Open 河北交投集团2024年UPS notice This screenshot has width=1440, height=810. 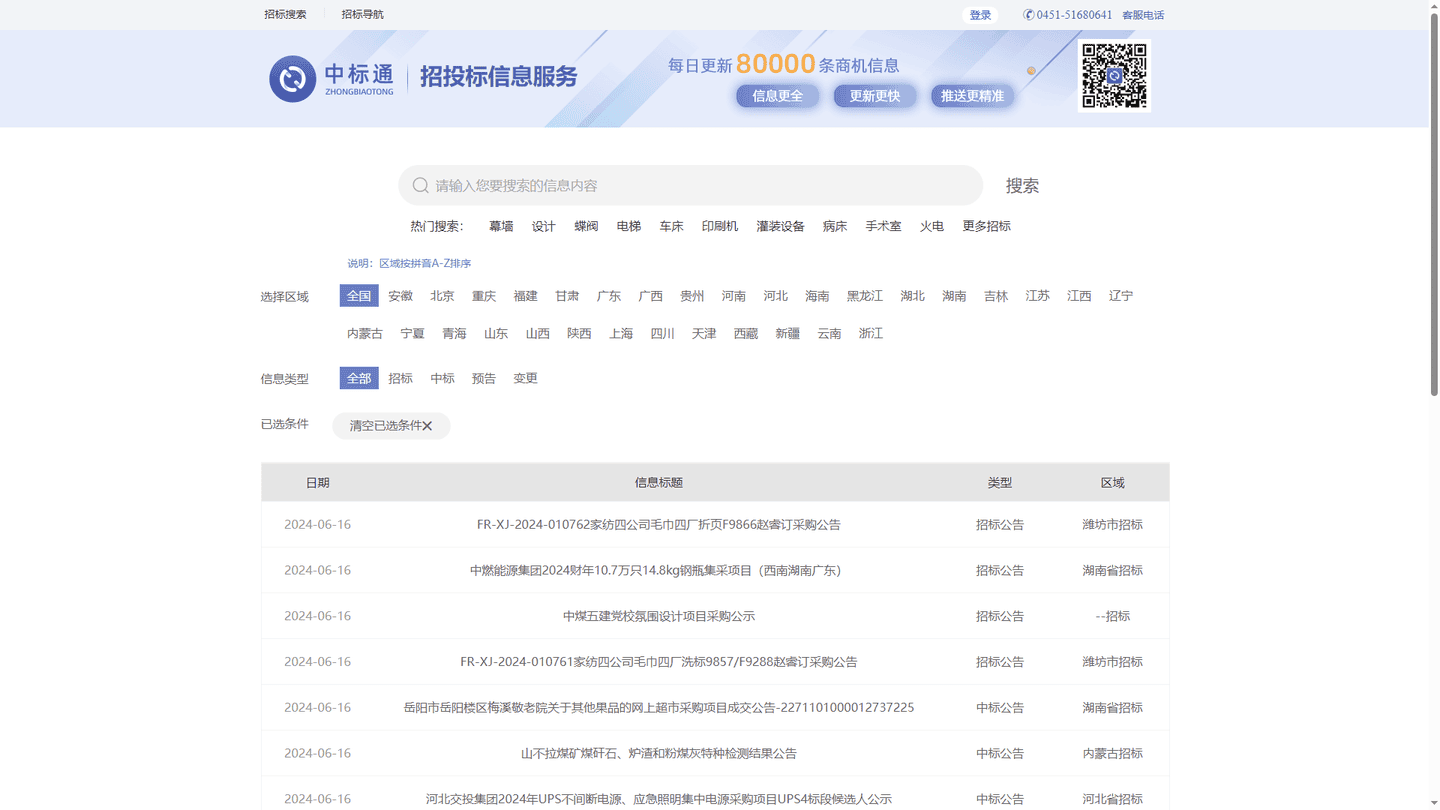point(658,799)
